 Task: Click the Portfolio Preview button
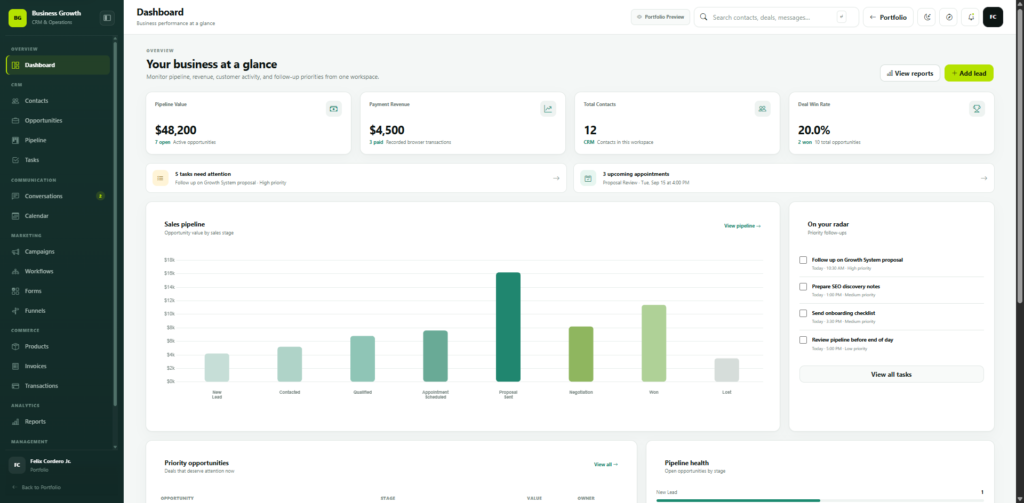click(x=660, y=17)
